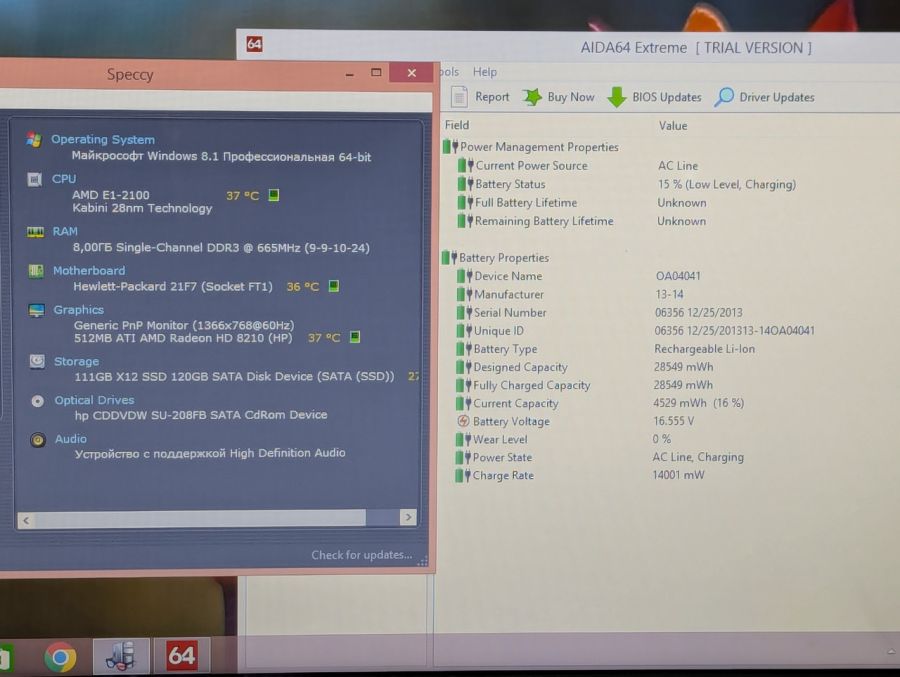
Task: Select the Battery Properties group row
Action: [495, 258]
